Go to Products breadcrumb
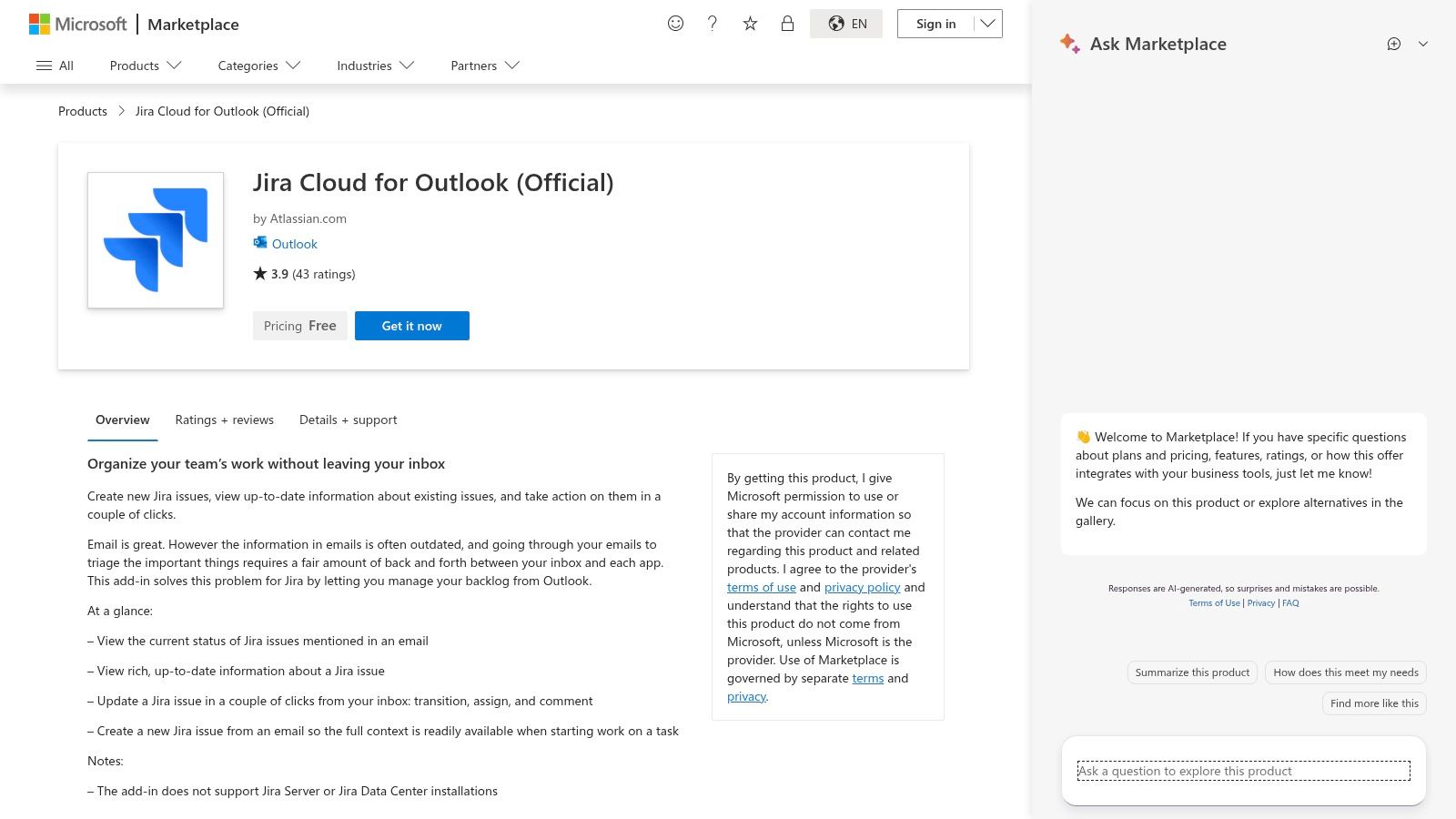This screenshot has height=819, width=1456. [83, 111]
